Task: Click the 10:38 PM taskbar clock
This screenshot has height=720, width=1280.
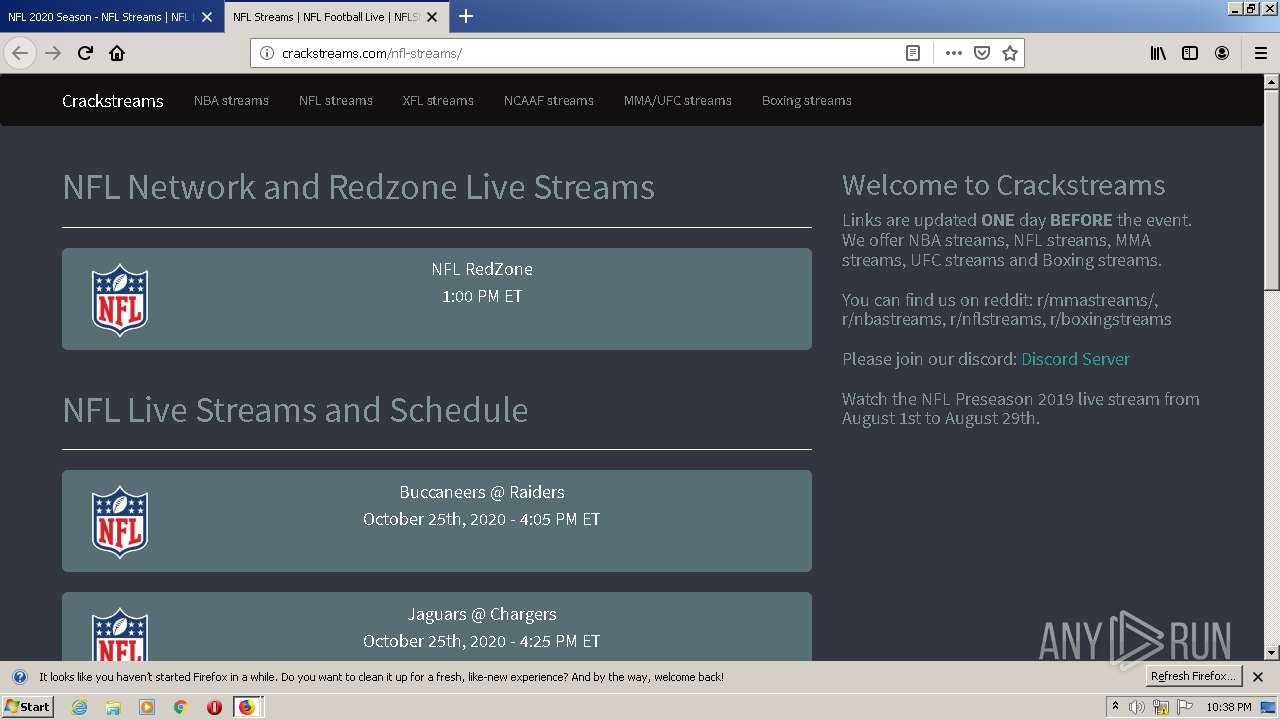Action: [x=1228, y=707]
